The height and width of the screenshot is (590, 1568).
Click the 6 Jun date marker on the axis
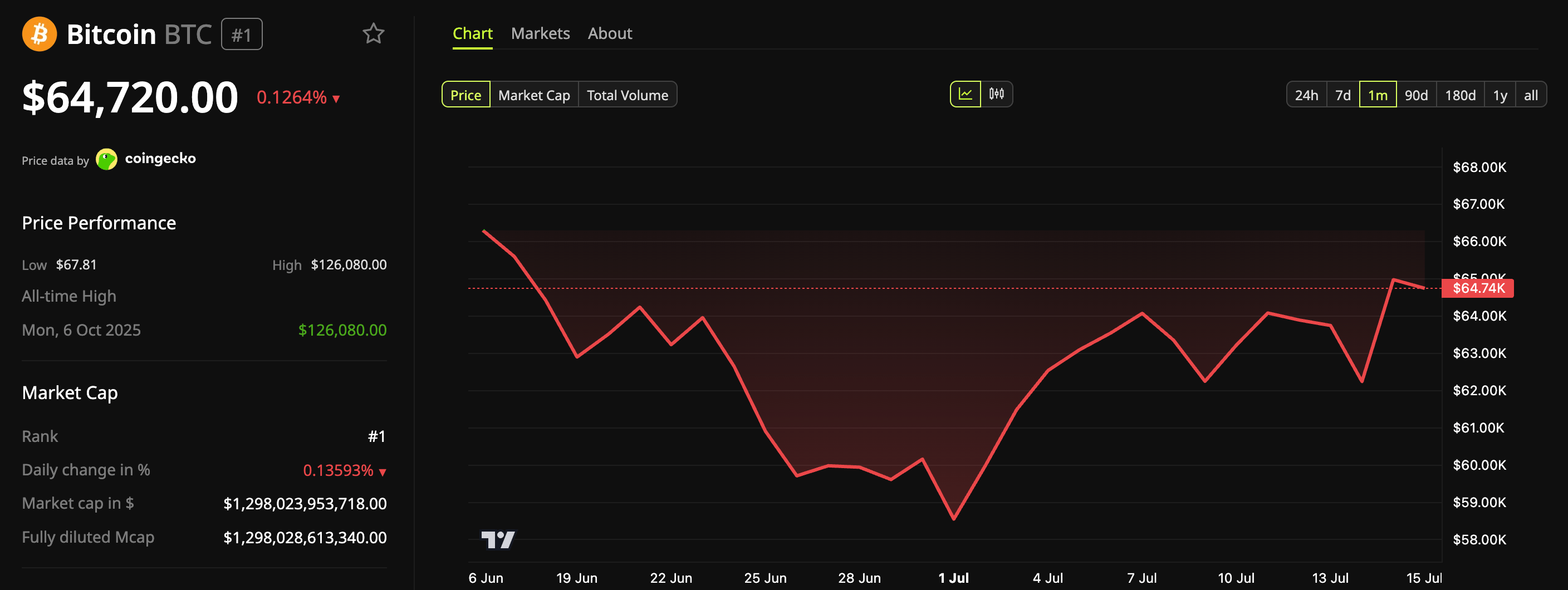click(486, 578)
